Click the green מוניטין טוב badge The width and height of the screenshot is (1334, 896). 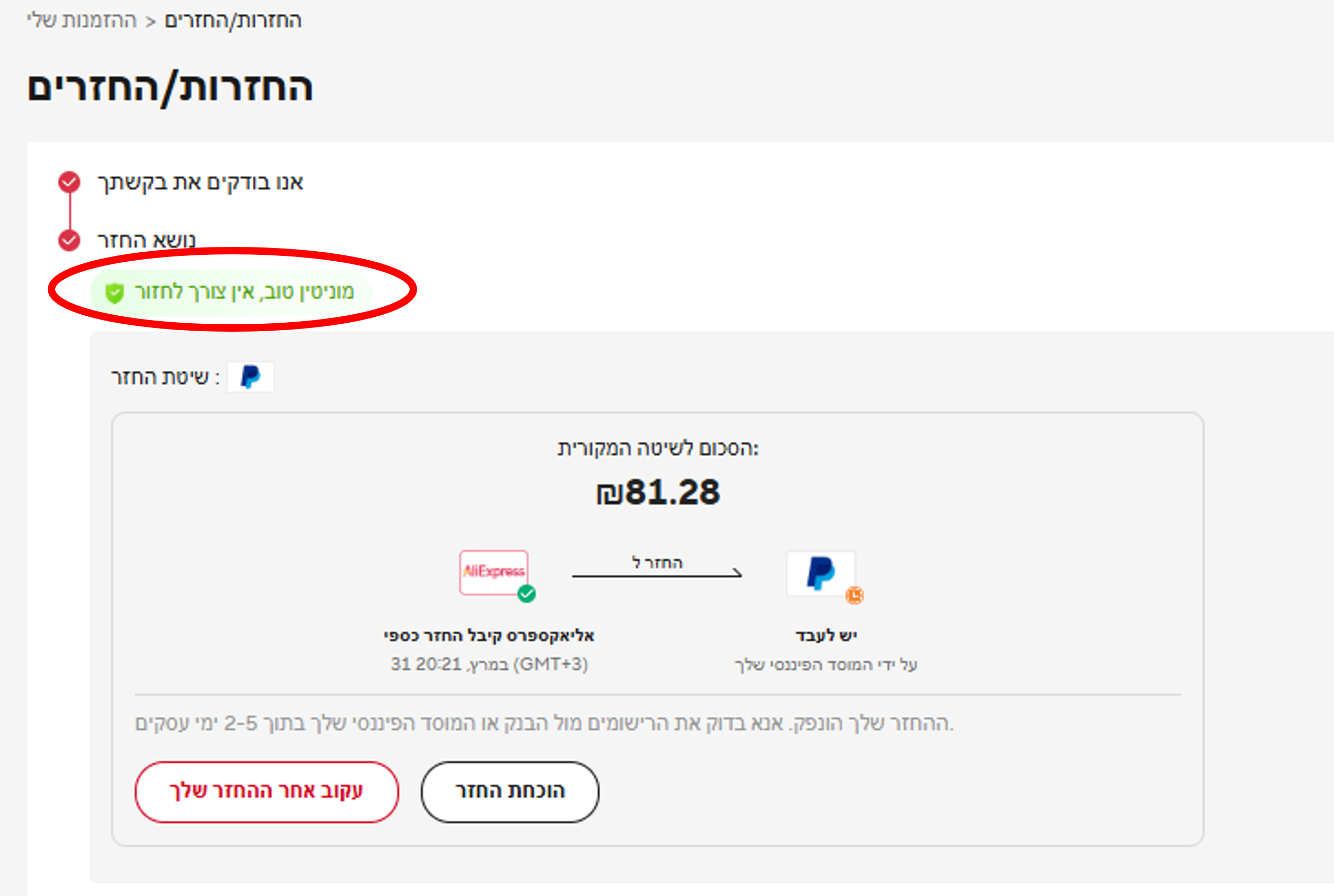coord(243,292)
